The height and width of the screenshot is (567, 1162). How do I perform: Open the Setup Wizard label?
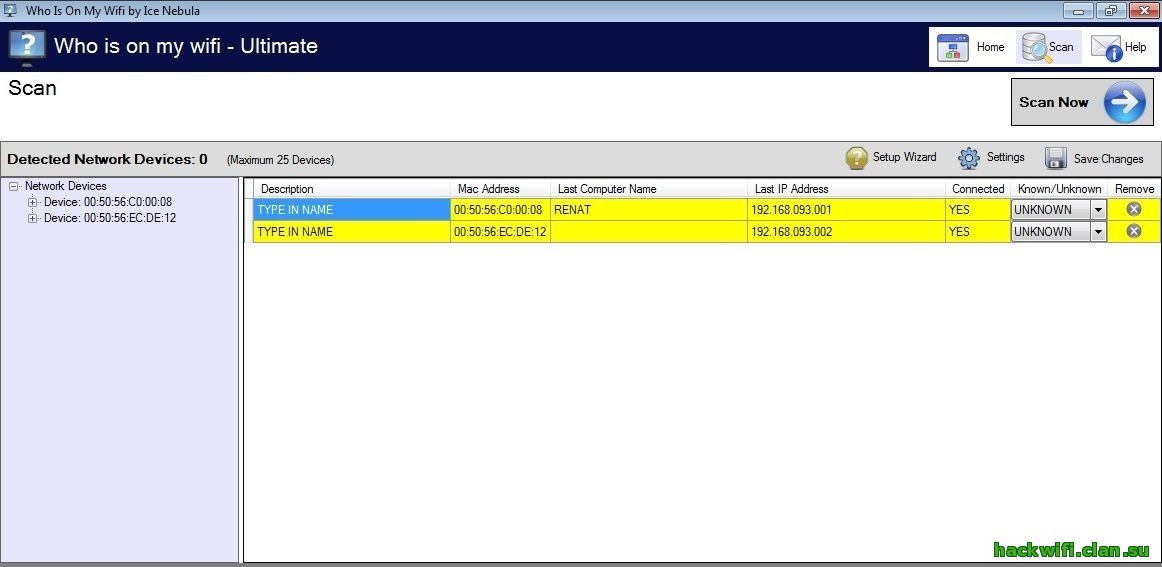coord(904,157)
